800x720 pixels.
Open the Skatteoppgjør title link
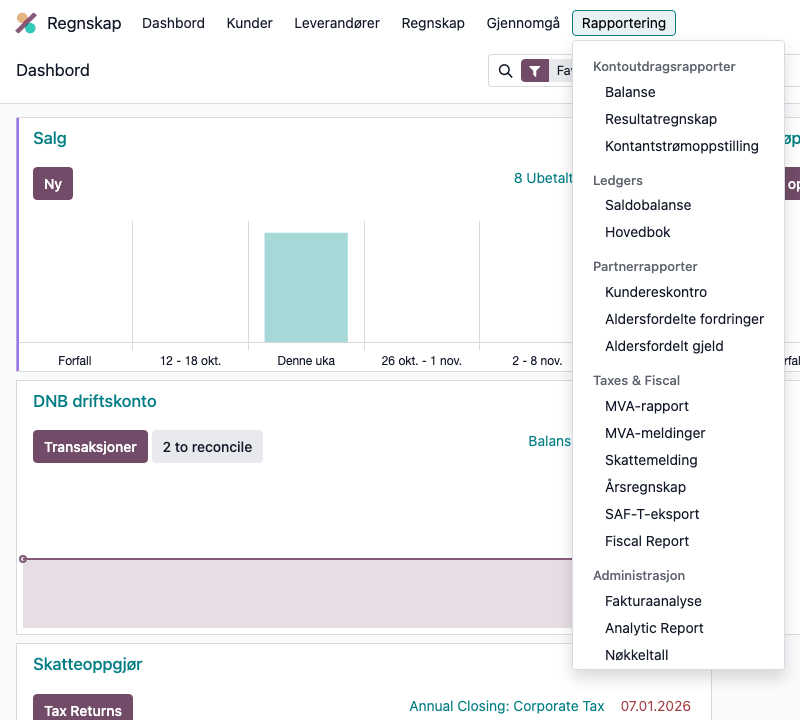(x=88, y=664)
